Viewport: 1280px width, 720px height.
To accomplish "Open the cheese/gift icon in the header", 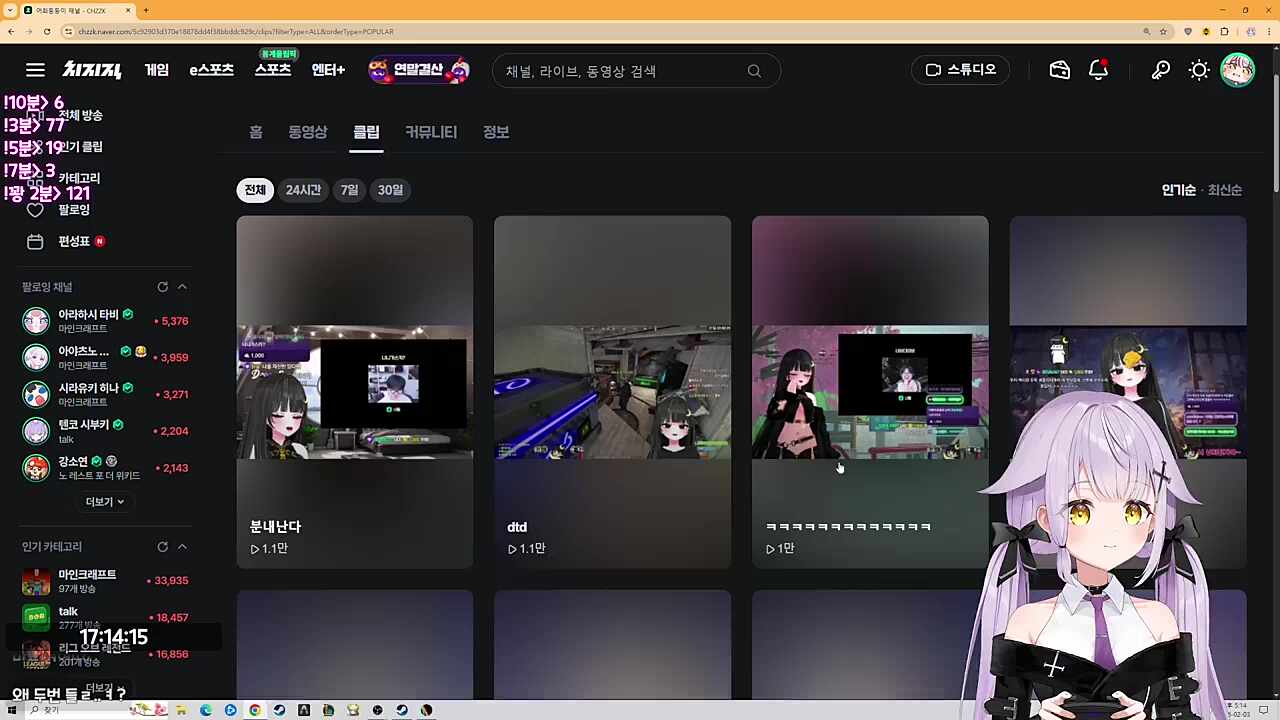I will click(x=1059, y=70).
